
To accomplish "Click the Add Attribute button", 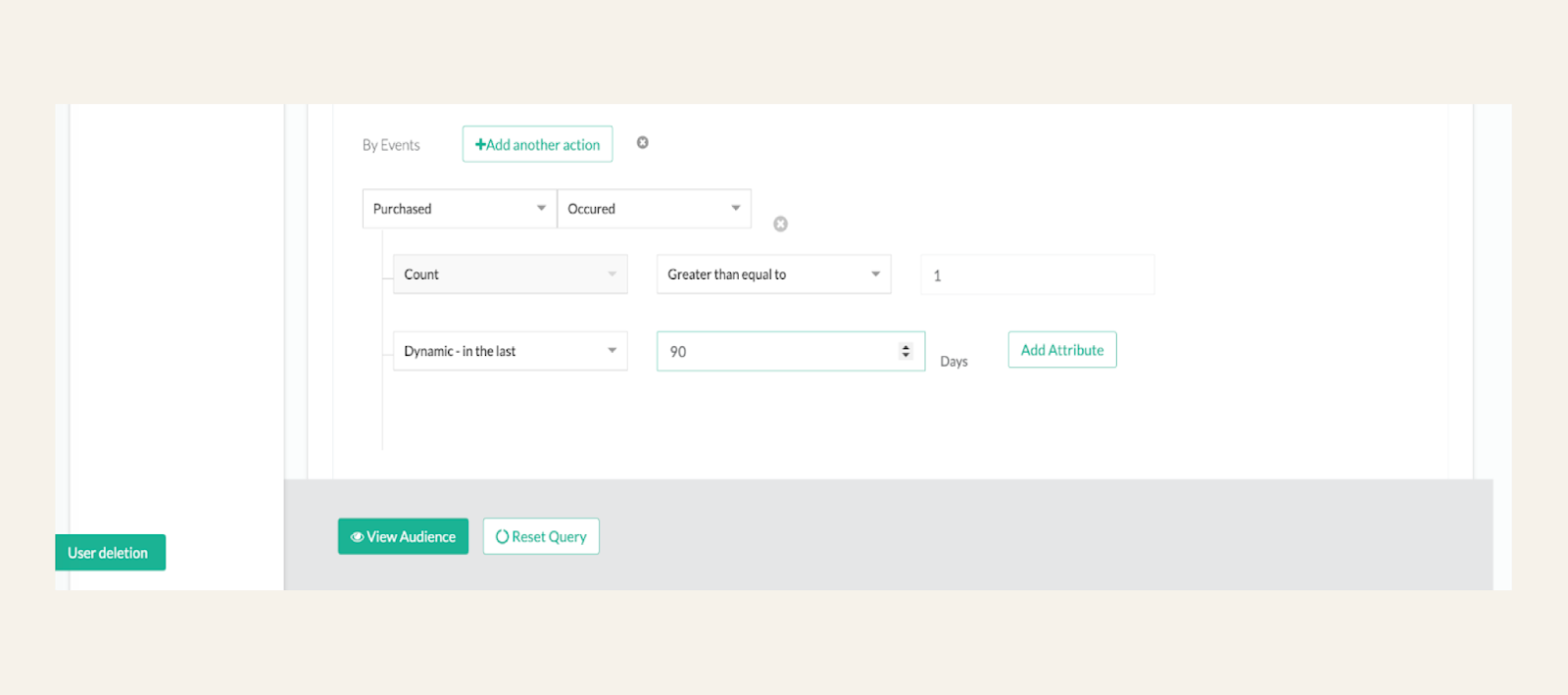I will click(1062, 350).
